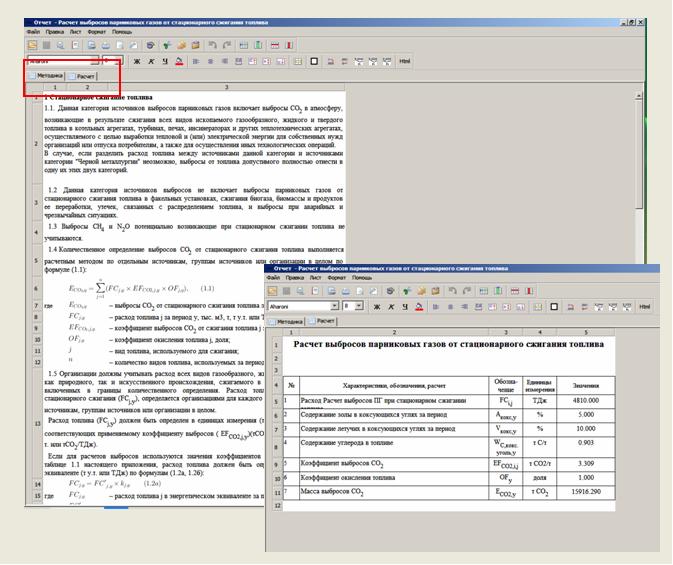Open the Aharoni font name dropdown

pos(332,306)
